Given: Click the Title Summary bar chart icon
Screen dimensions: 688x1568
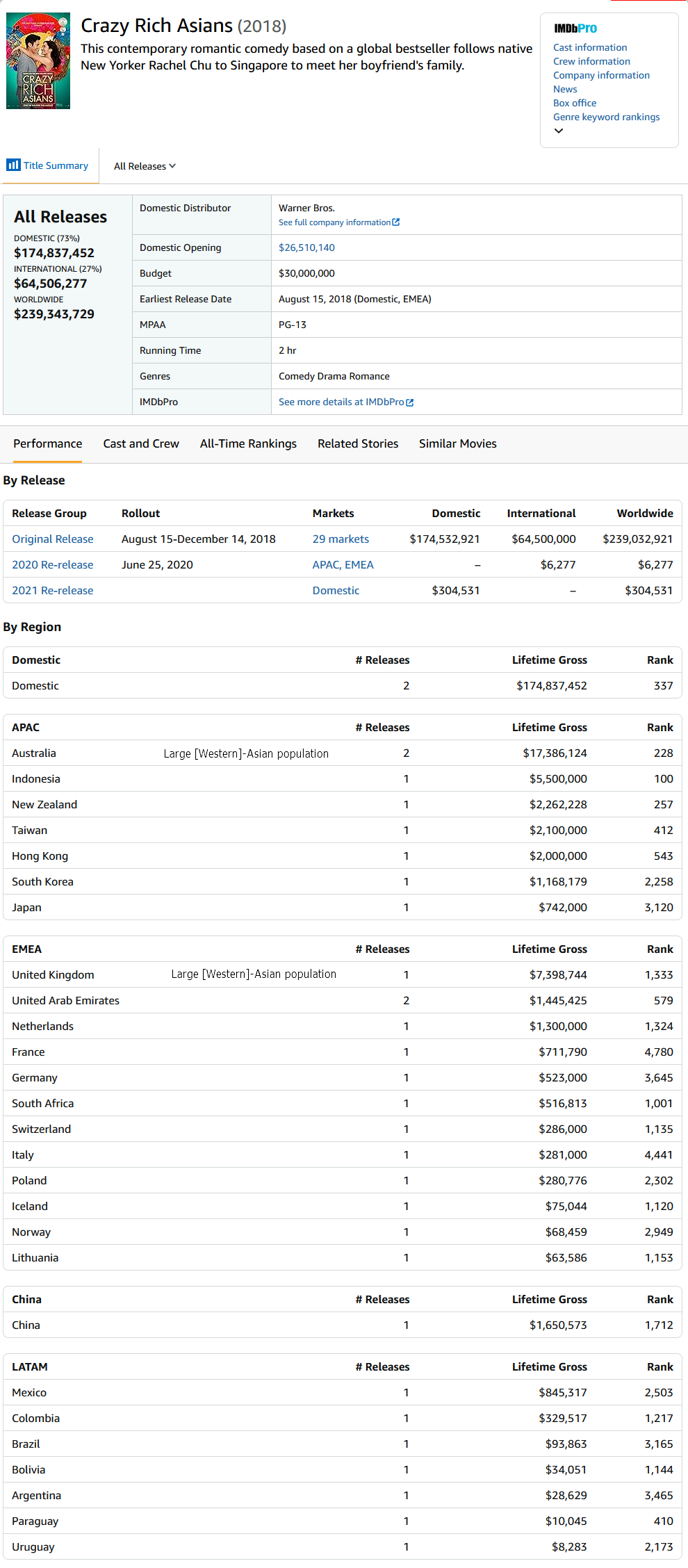Looking at the screenshot, I should [x=13, y=165].
